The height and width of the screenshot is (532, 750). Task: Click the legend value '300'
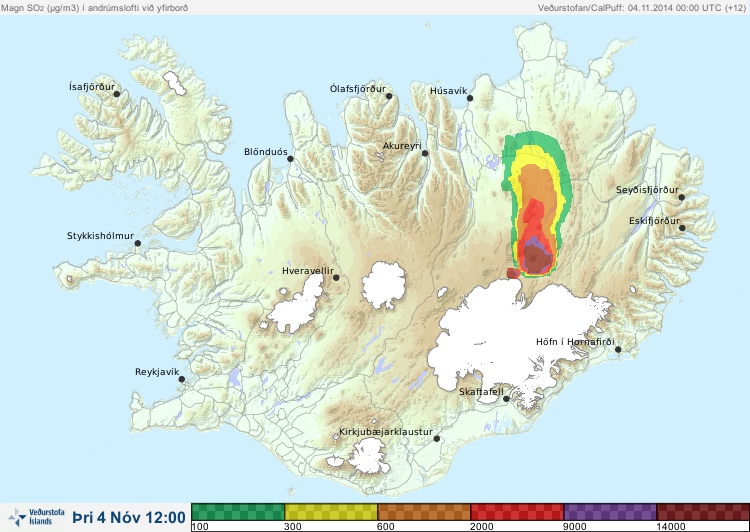tap(293, 527)
